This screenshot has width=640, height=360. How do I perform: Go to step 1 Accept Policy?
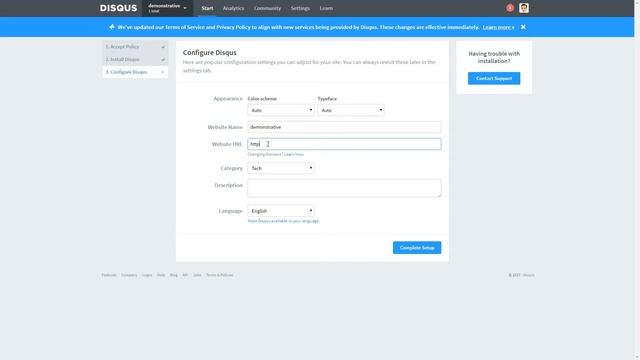coord(135,47)
